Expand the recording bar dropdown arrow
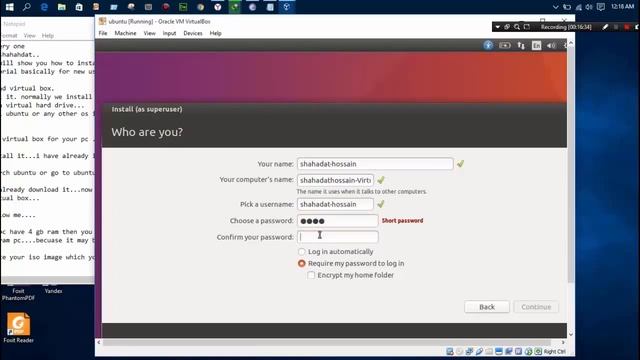 pos(498,27)
